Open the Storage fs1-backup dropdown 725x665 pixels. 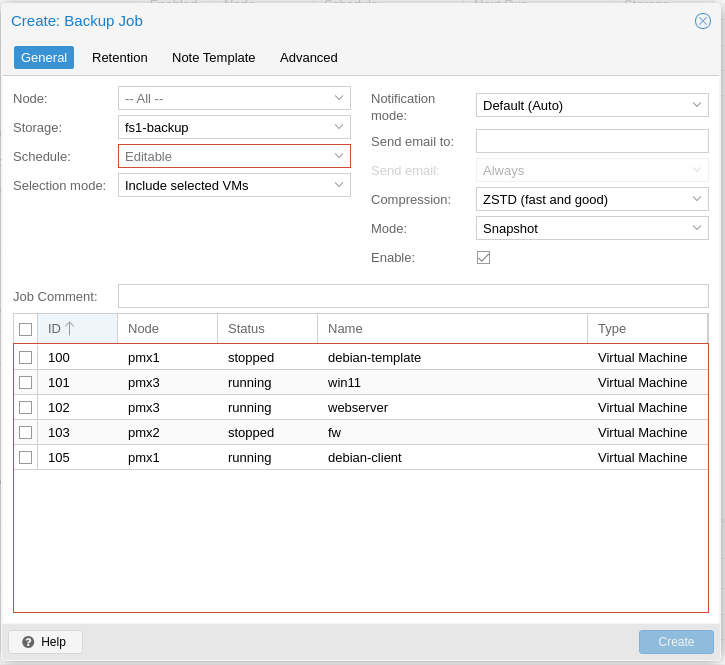pyautogui.click(x=339, y=127)
